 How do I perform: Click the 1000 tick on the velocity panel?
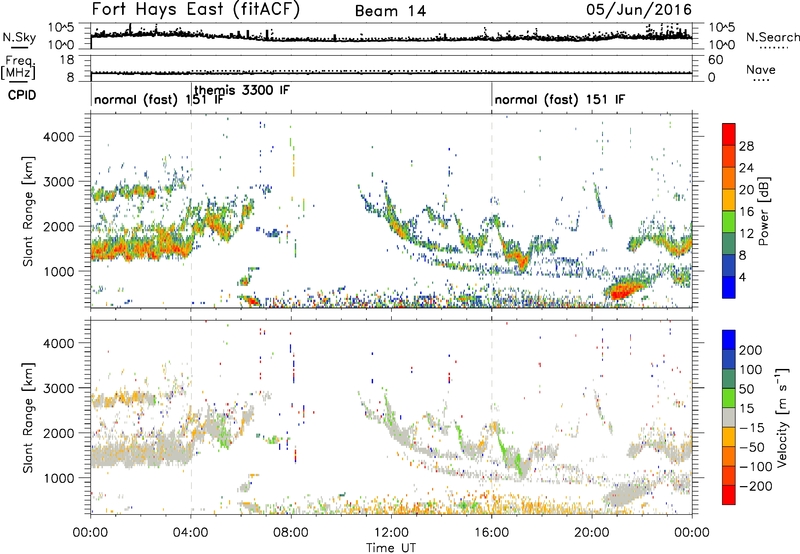point(58,478)
